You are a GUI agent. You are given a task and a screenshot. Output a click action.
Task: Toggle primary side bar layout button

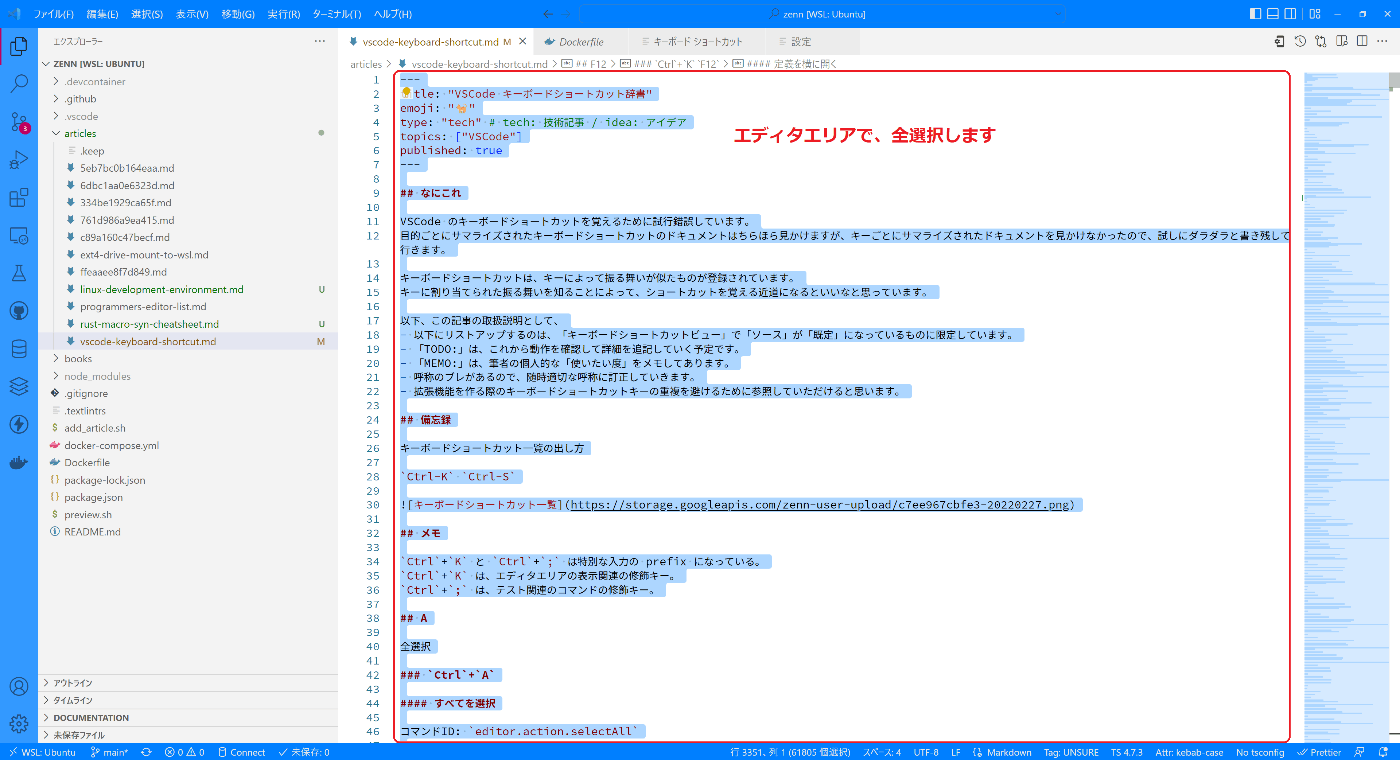pos(1256,14)
